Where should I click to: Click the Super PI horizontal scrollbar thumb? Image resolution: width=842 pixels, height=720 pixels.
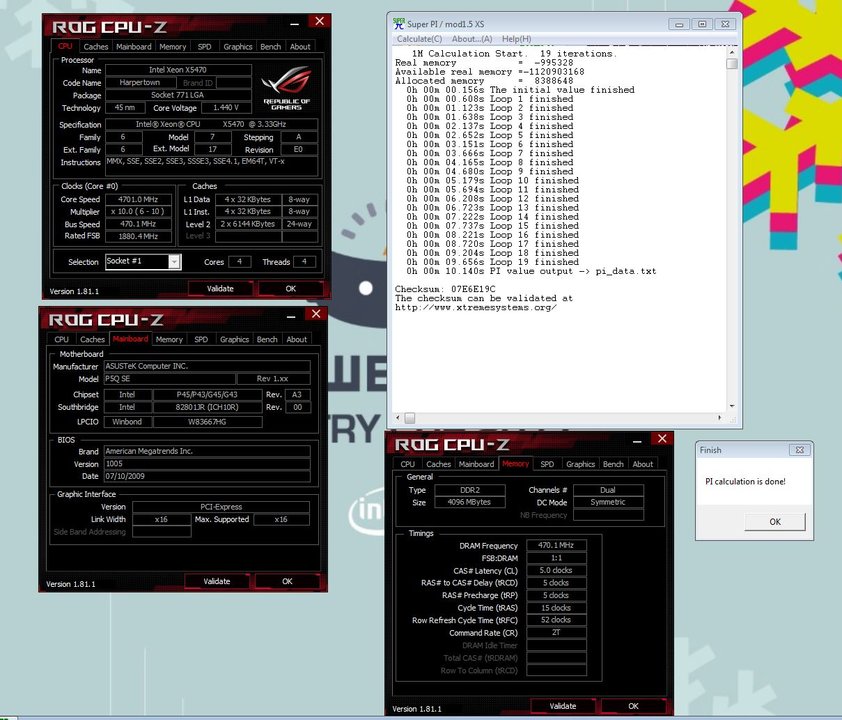tap(410, 417)
